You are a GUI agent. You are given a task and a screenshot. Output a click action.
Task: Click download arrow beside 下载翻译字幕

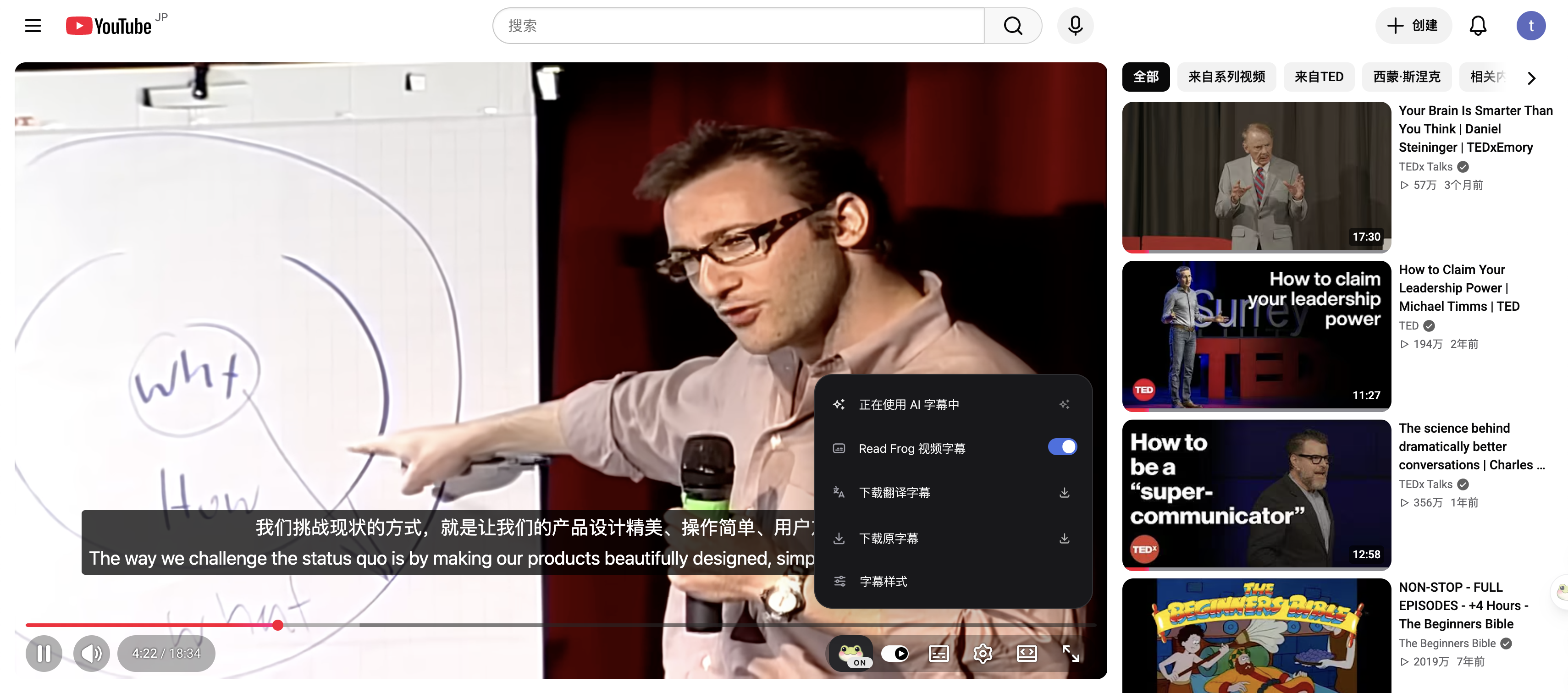coord(1064,492)
